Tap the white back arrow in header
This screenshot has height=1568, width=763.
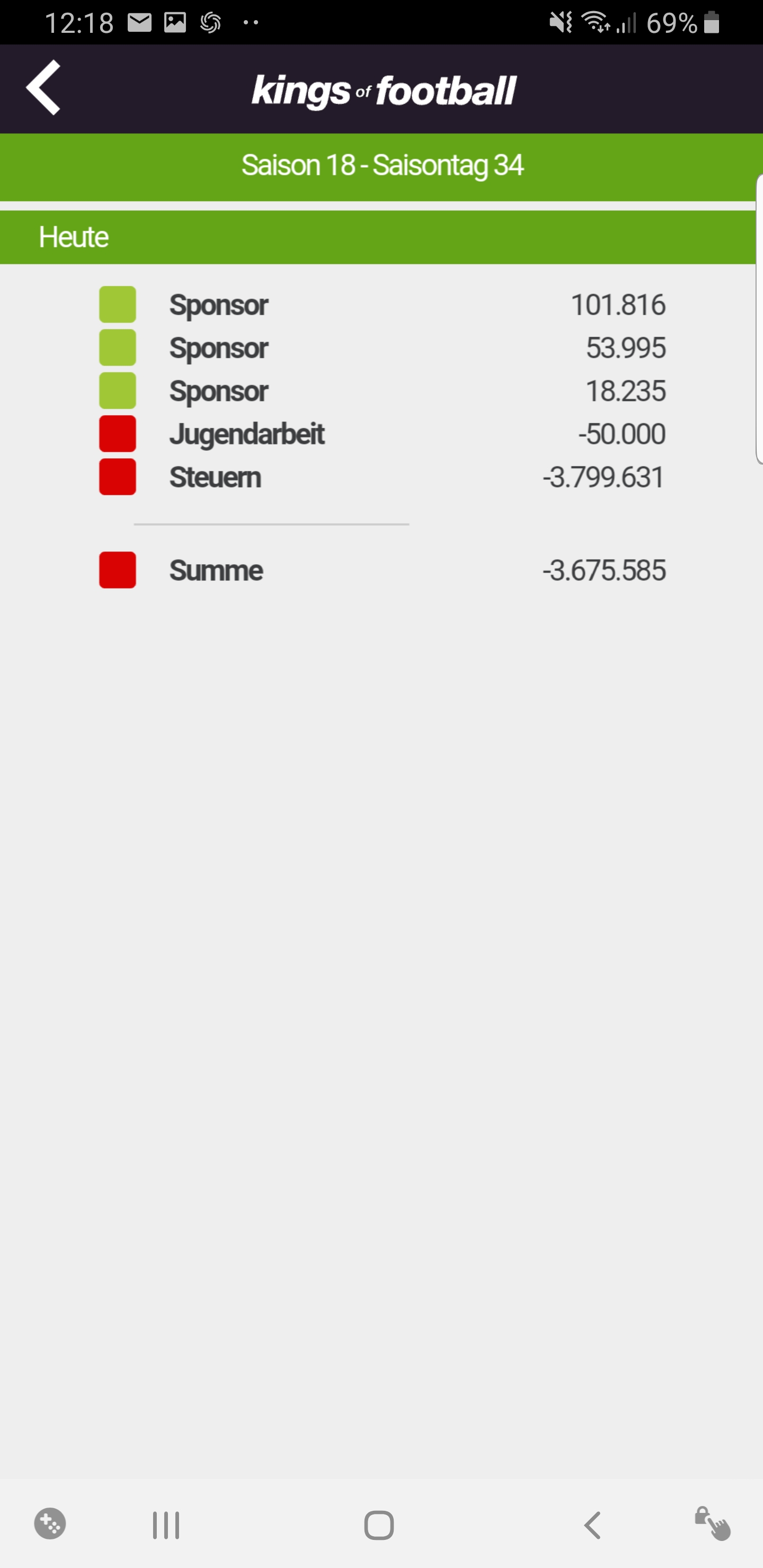click(43, 87)
